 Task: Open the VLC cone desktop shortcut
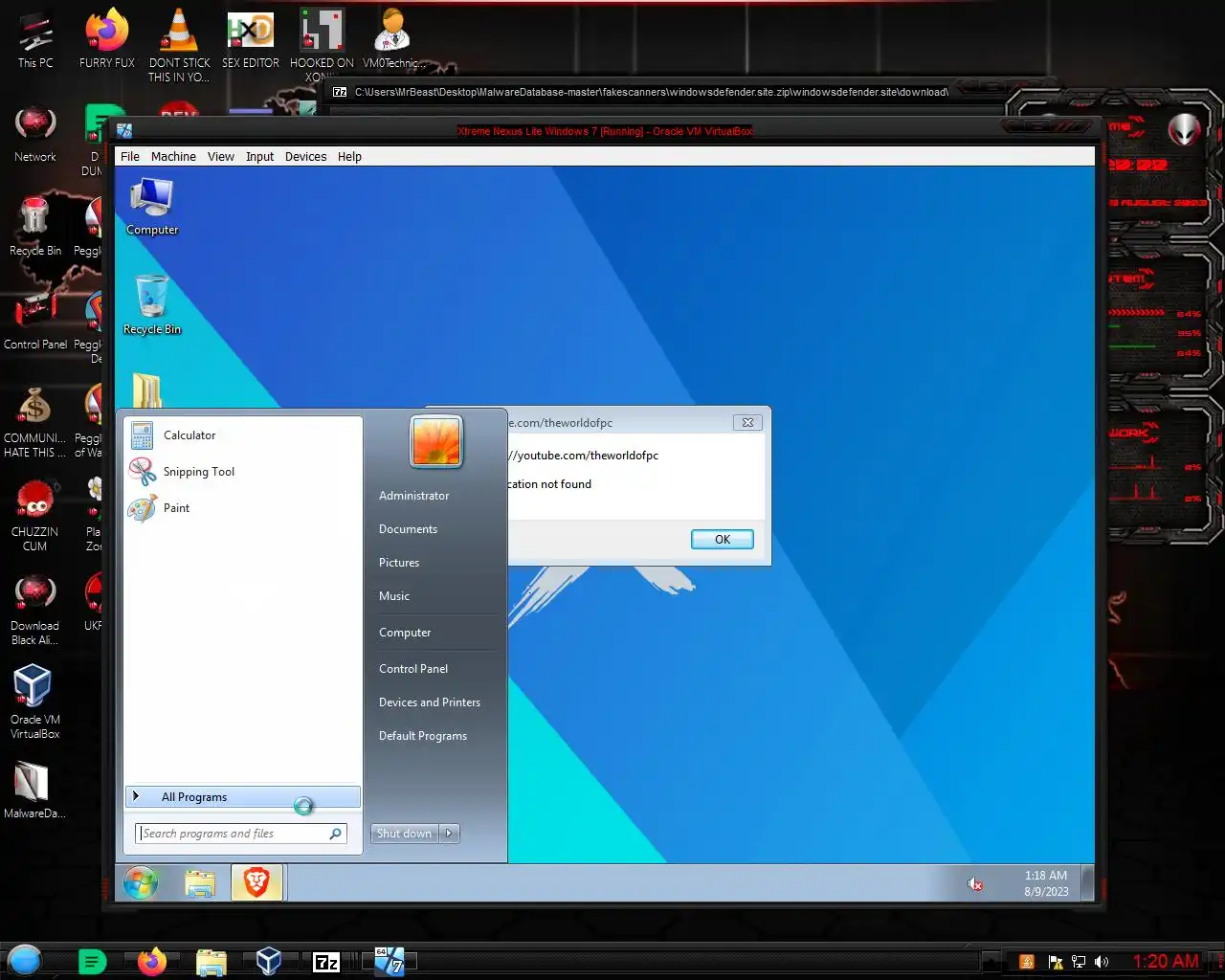pyautogui.click(x=179, y=43)
